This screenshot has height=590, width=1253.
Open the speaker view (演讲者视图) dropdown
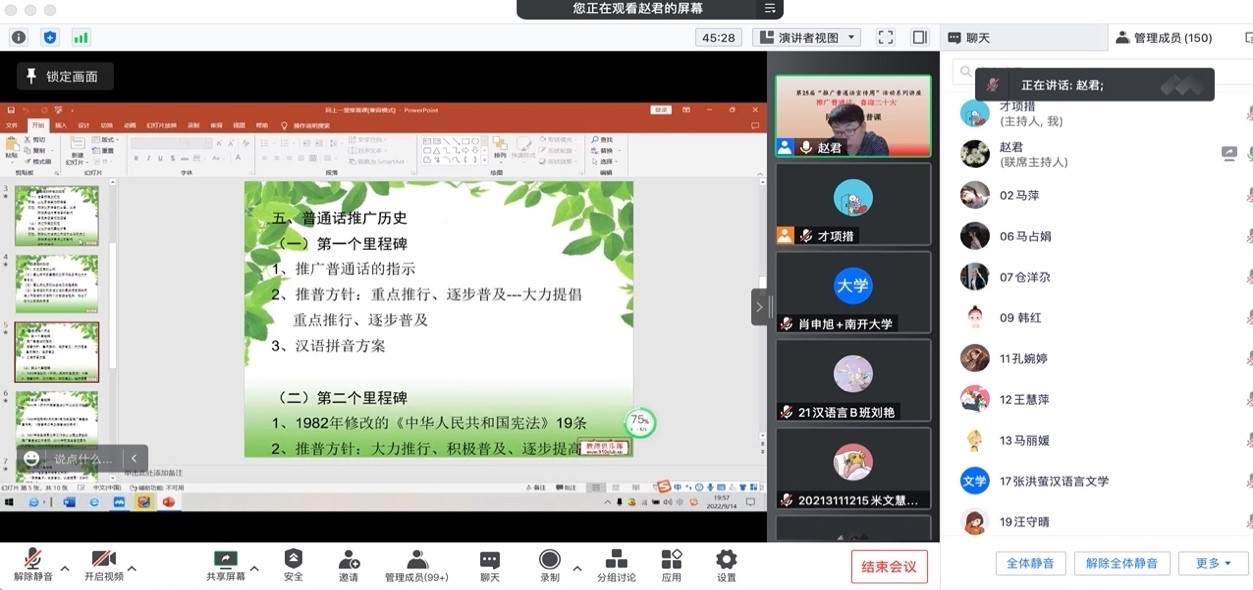[807, 38]
